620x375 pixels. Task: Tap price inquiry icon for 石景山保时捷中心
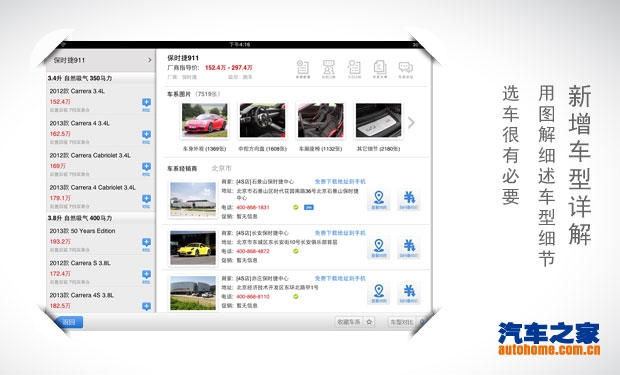(409, 200)
